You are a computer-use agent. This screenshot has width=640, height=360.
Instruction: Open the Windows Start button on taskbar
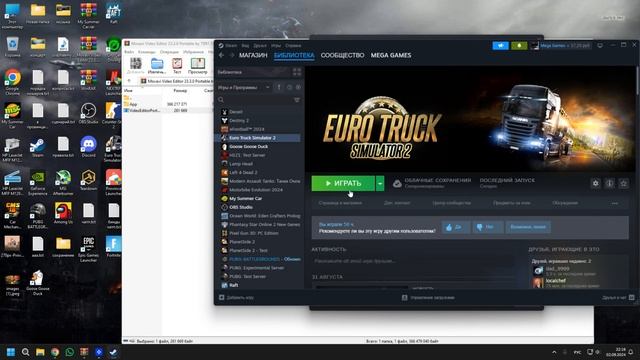[x=11, y=352]
